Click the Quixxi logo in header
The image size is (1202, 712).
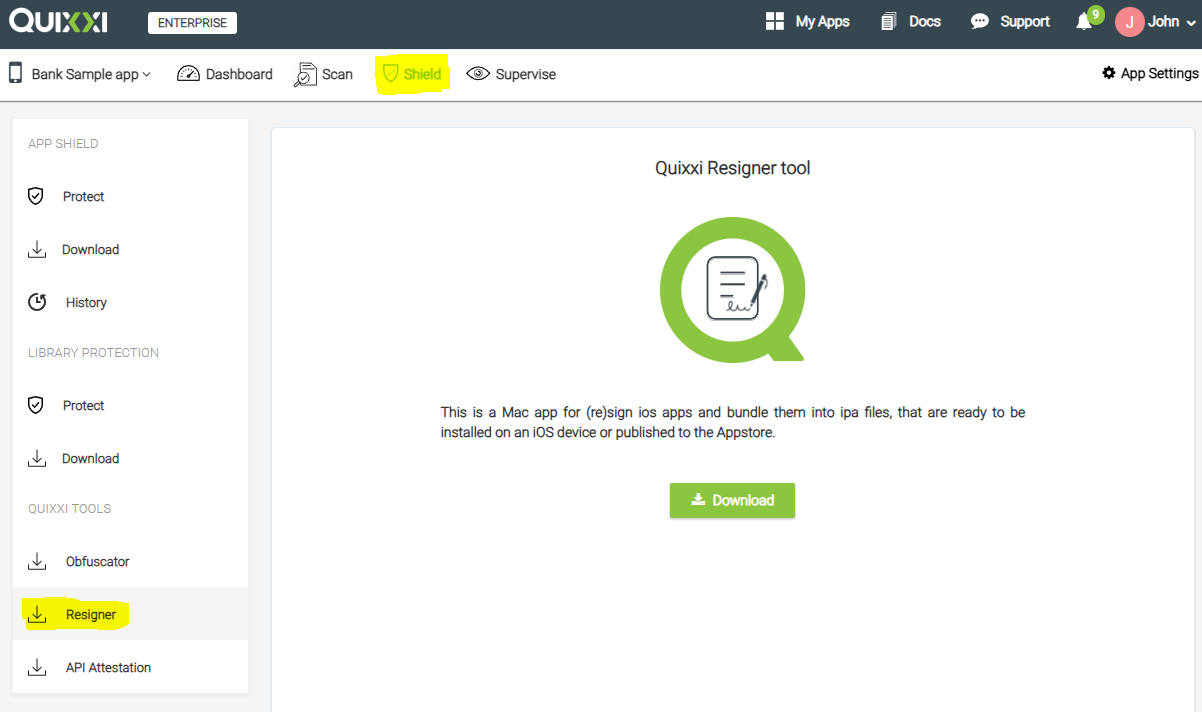point(58,21)
